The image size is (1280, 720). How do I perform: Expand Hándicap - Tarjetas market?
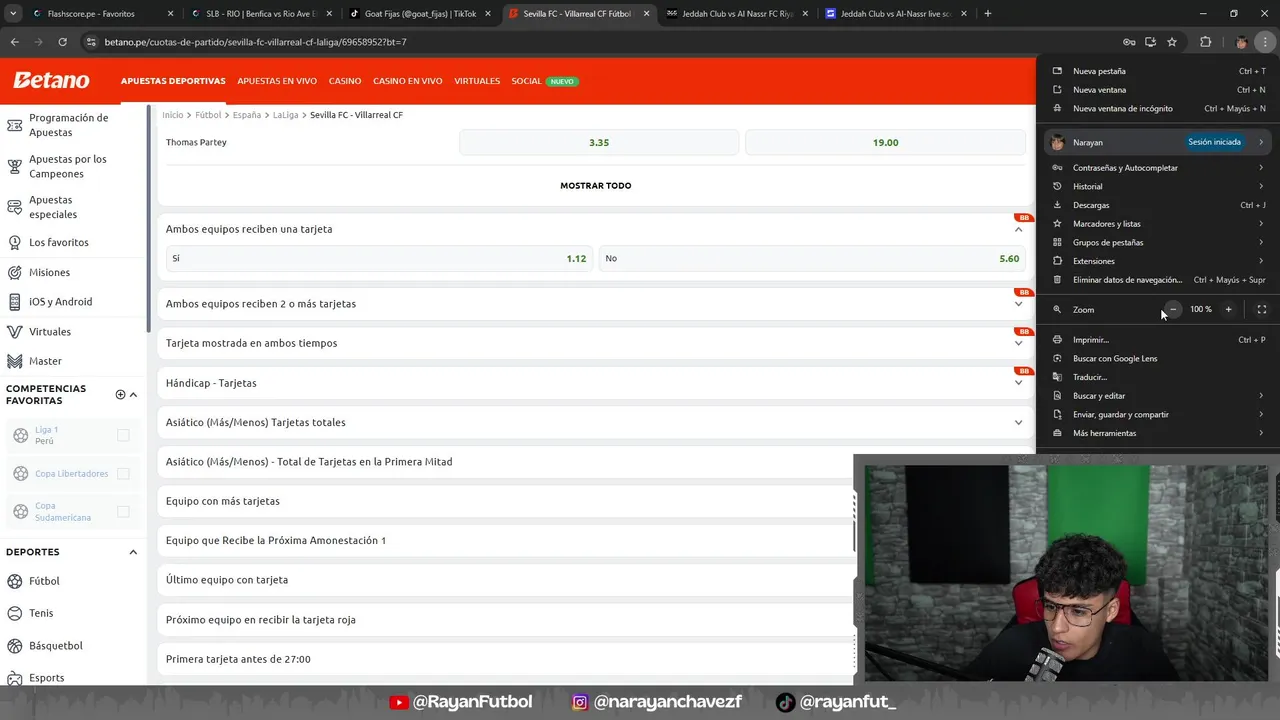(x=1018, y=382)
